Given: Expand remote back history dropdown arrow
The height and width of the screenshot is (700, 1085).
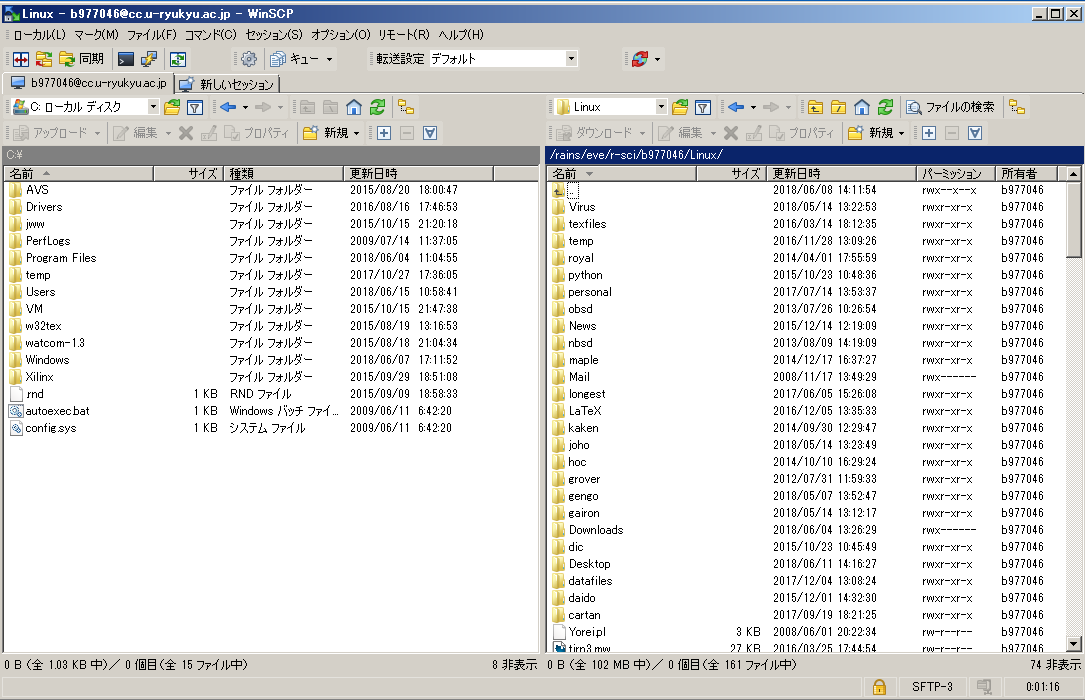Looking at the screenshot, I should pyautogui.click(x=753, y=107).
